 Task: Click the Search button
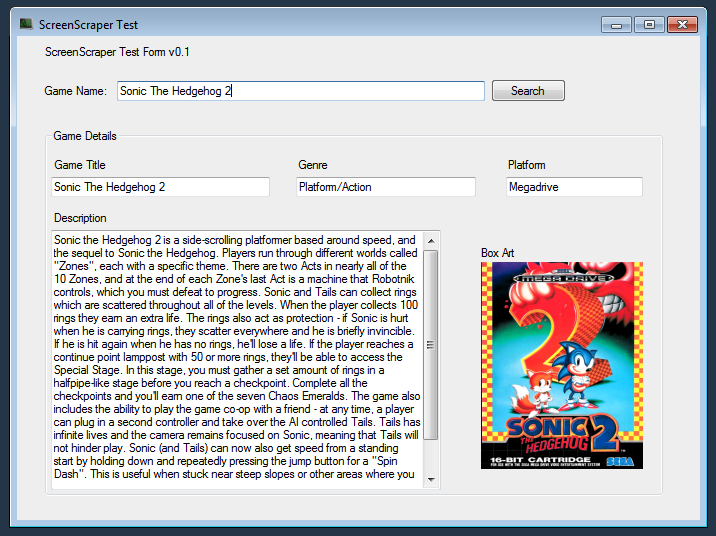[528, 90]
